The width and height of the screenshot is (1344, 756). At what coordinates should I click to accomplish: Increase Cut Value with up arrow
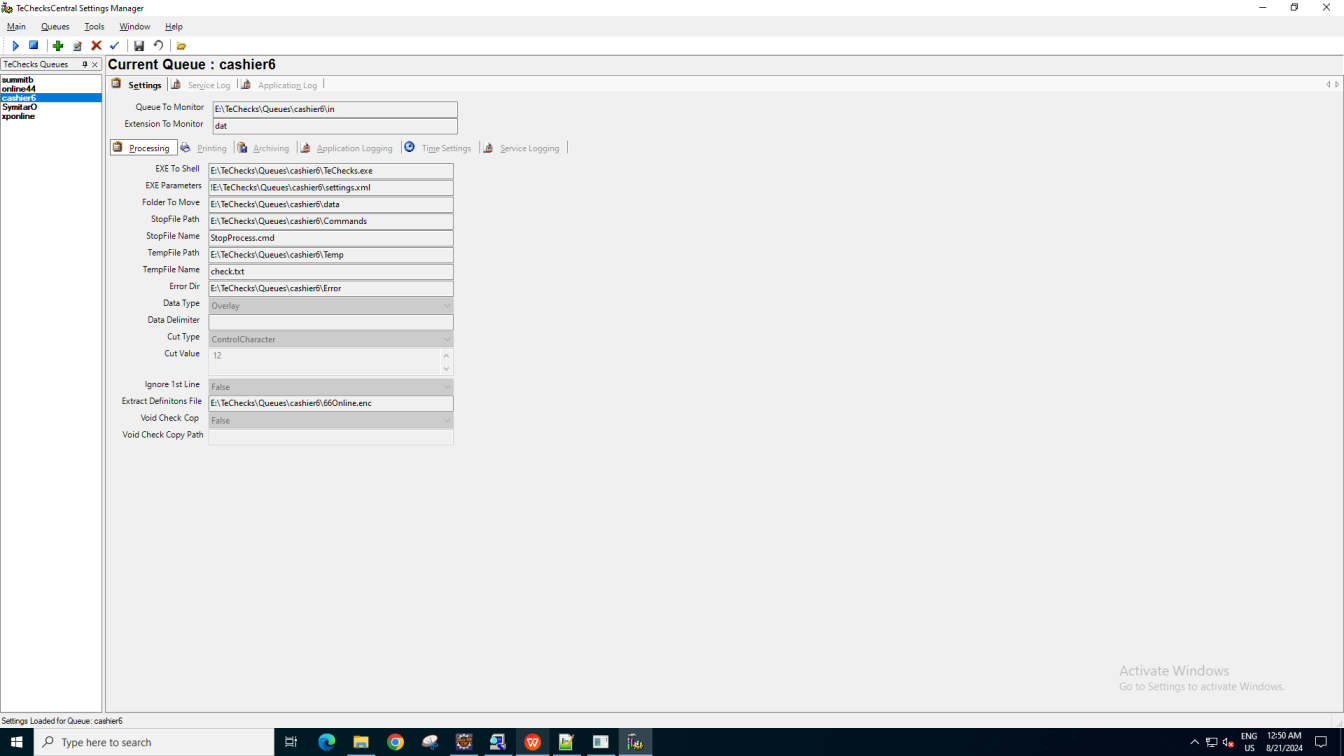click(x=446, y=355)
